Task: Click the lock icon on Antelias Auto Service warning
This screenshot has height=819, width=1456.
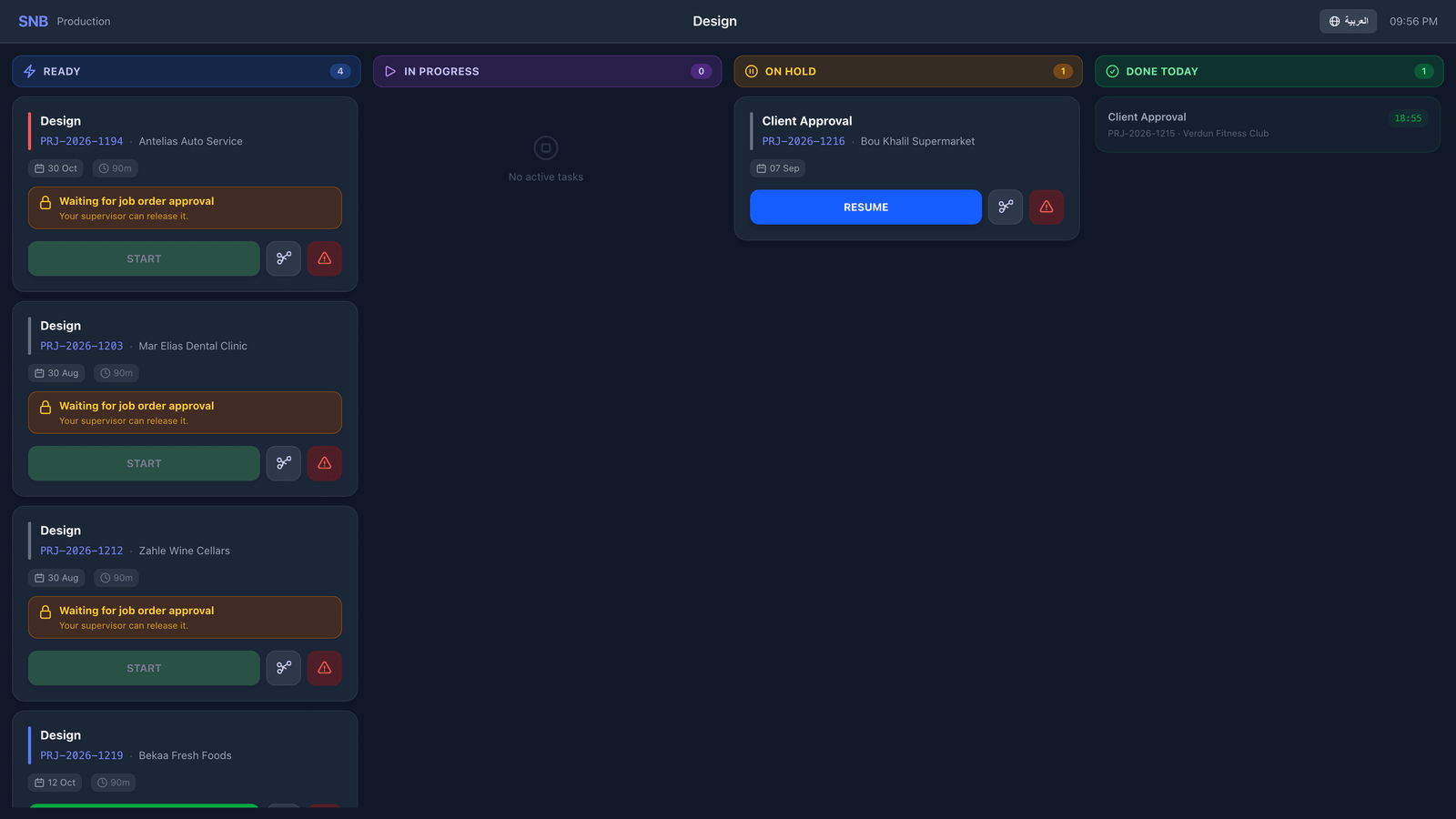Action: click(45, 202)
